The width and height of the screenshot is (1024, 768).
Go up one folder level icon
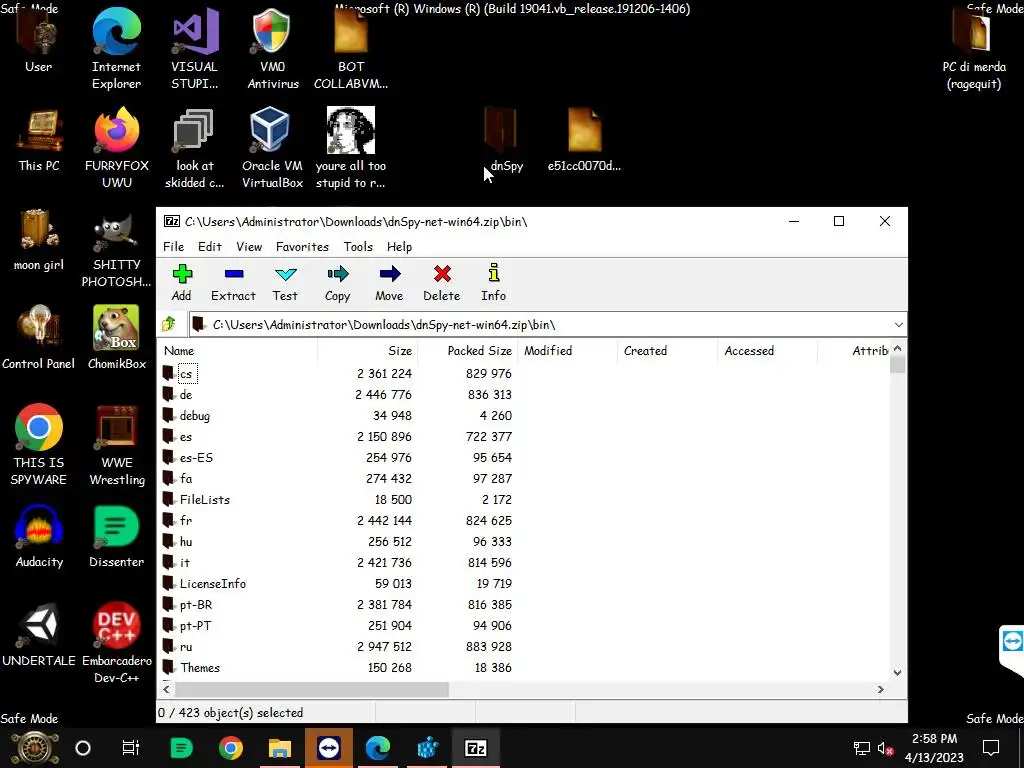(168, 324)
